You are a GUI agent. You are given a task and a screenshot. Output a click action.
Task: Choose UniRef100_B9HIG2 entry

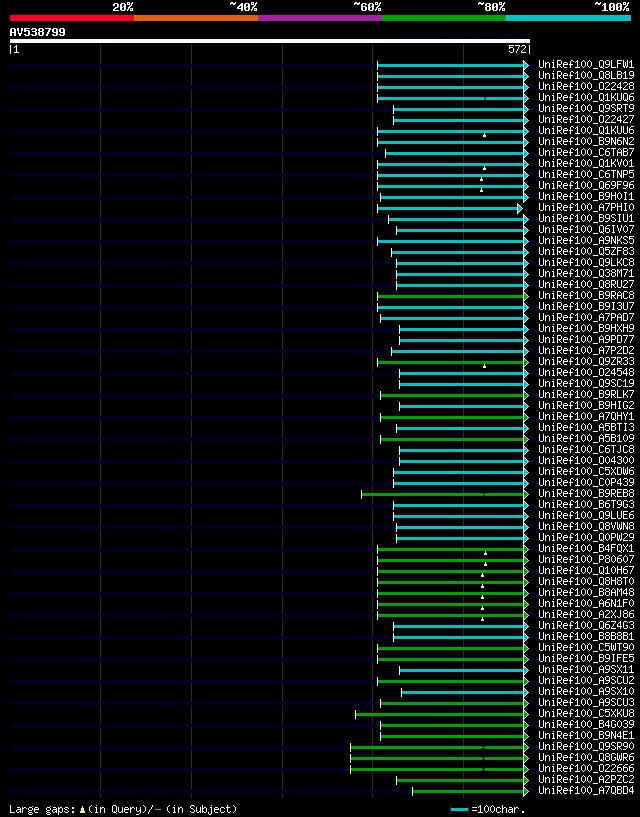tap(586, 405)
